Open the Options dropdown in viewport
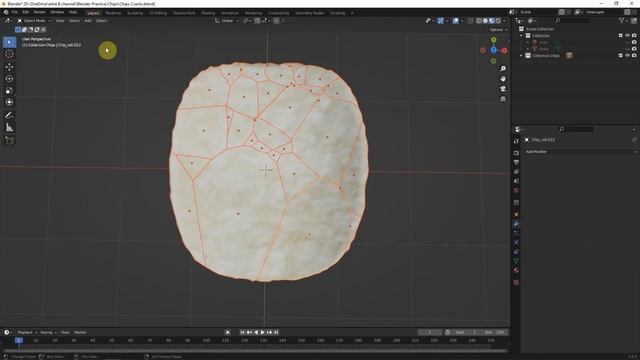The height and width of the screenshot is (360, 640). coord(498,30)
